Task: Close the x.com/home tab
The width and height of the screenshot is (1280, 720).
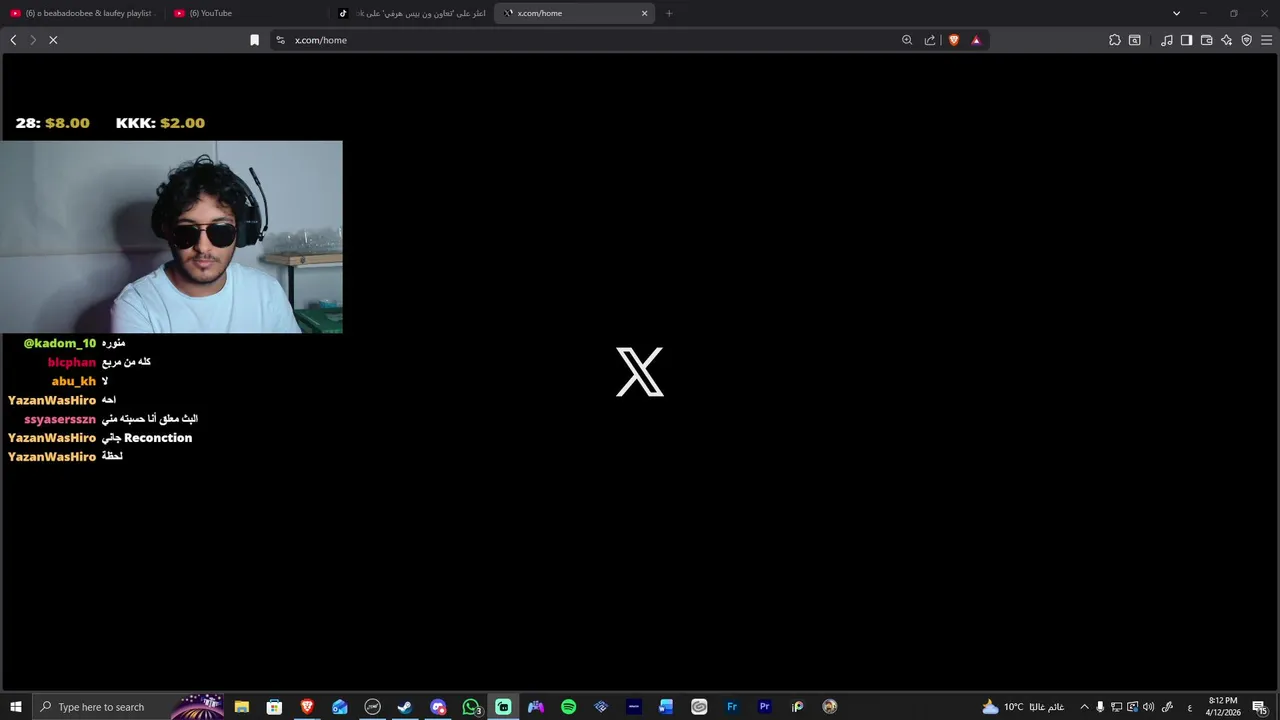Action: coord(644,13)
